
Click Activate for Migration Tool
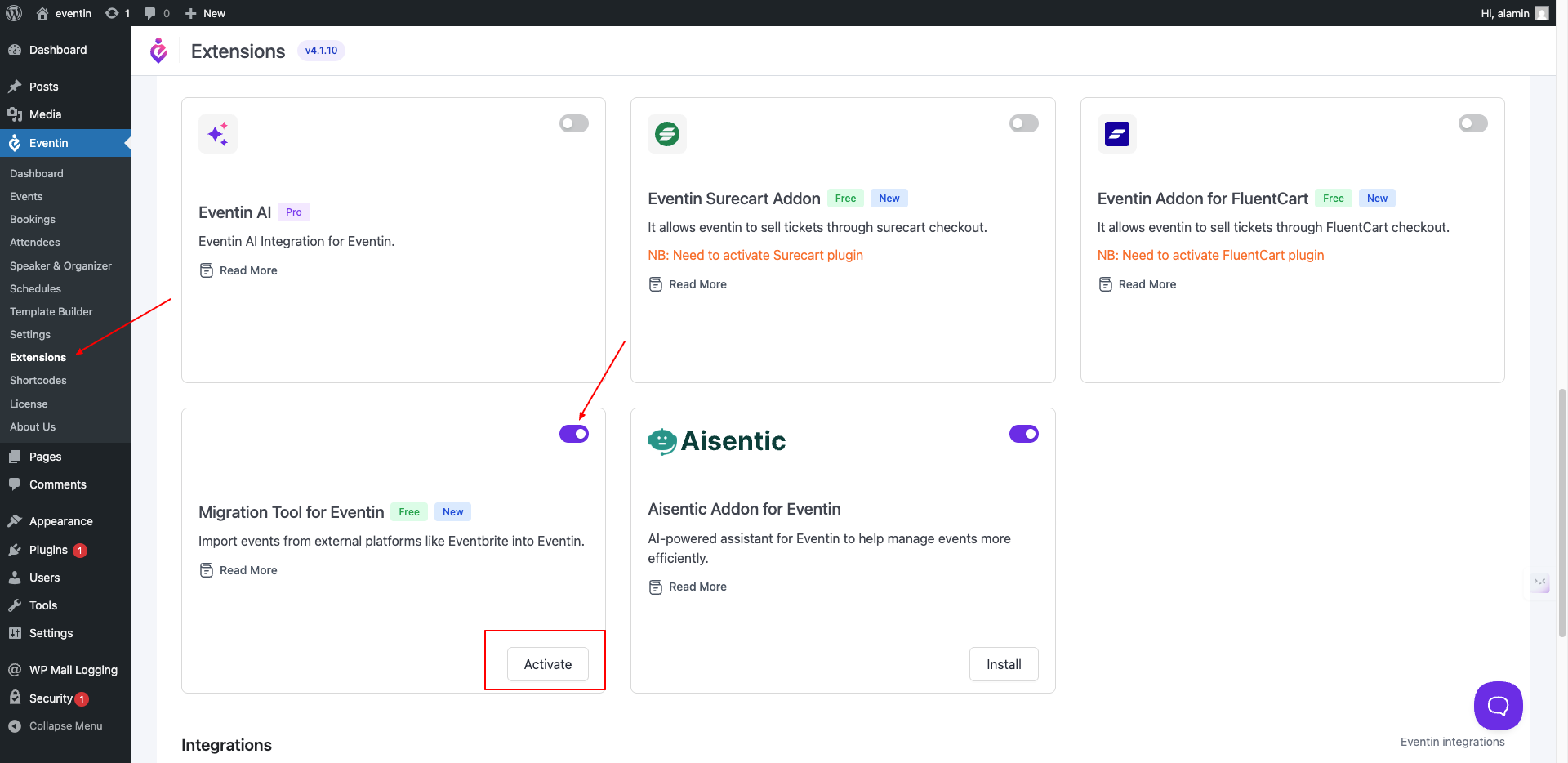coord(548,664)
